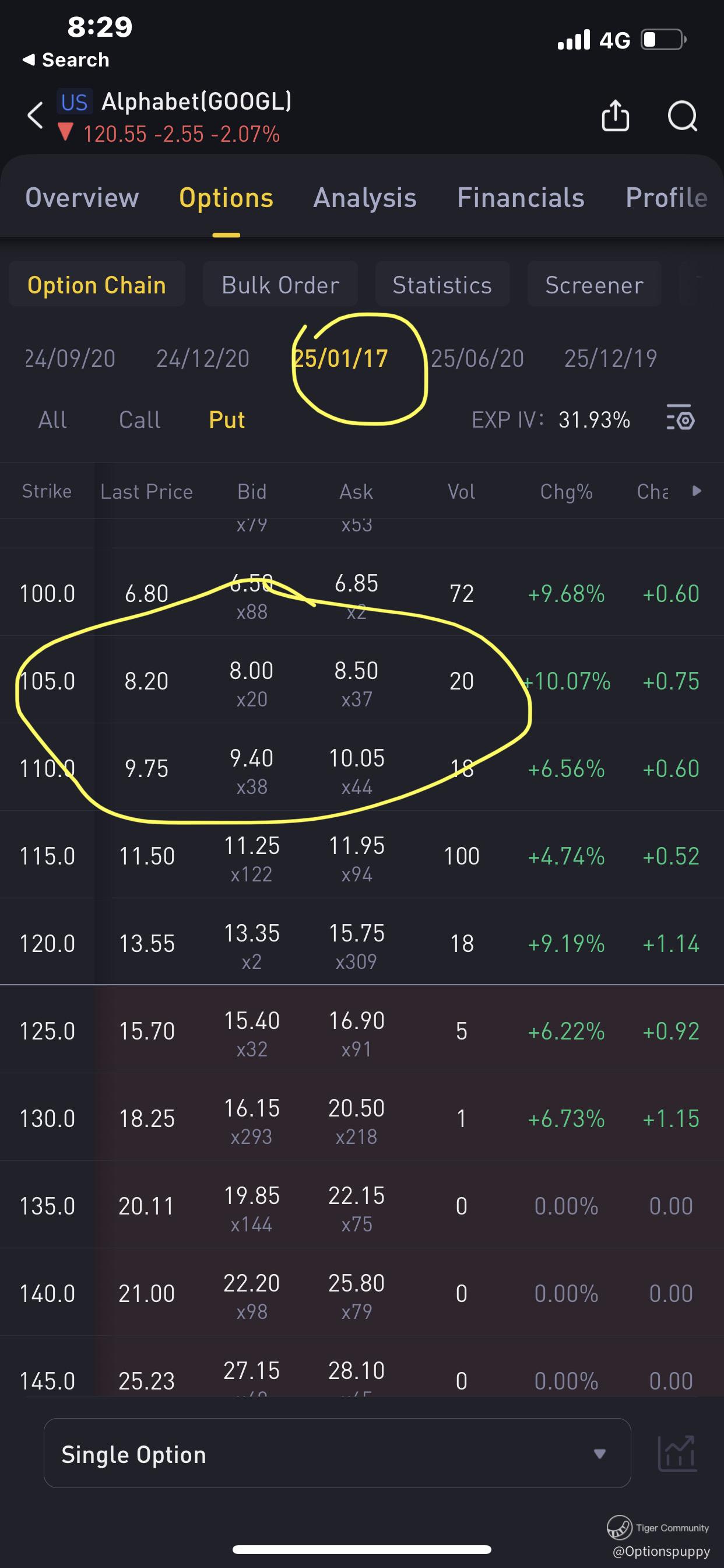Select the Put options filter
This screenshot has width=724, height=1568.
pyautogui.click(x=226, y=420)
